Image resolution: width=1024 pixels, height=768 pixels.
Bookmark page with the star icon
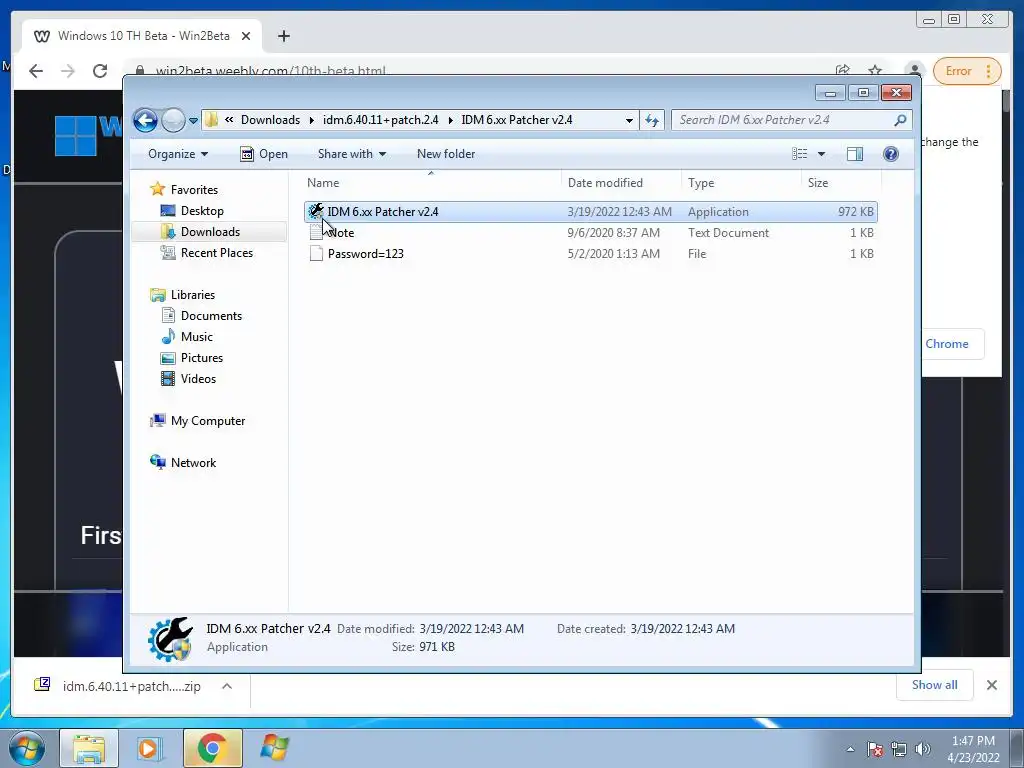(x=875, y=70)
